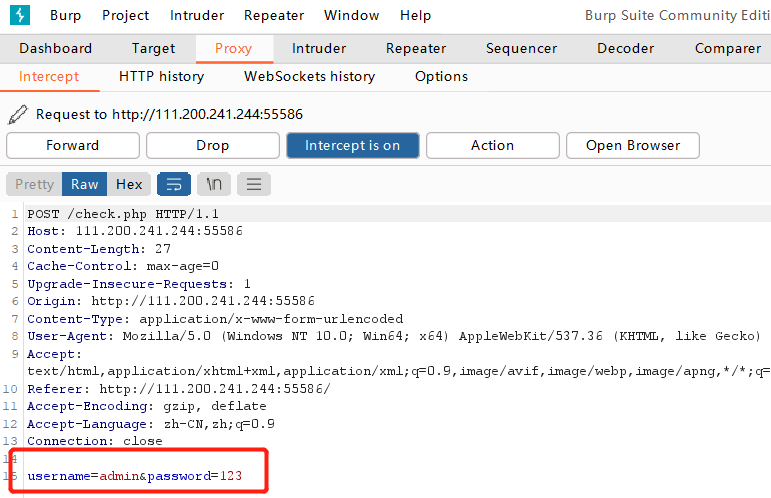Image resolution: width=771 pixels, height=498 pixels.
Task: Switch the view to Hex mode
Action: click(129, 184)
